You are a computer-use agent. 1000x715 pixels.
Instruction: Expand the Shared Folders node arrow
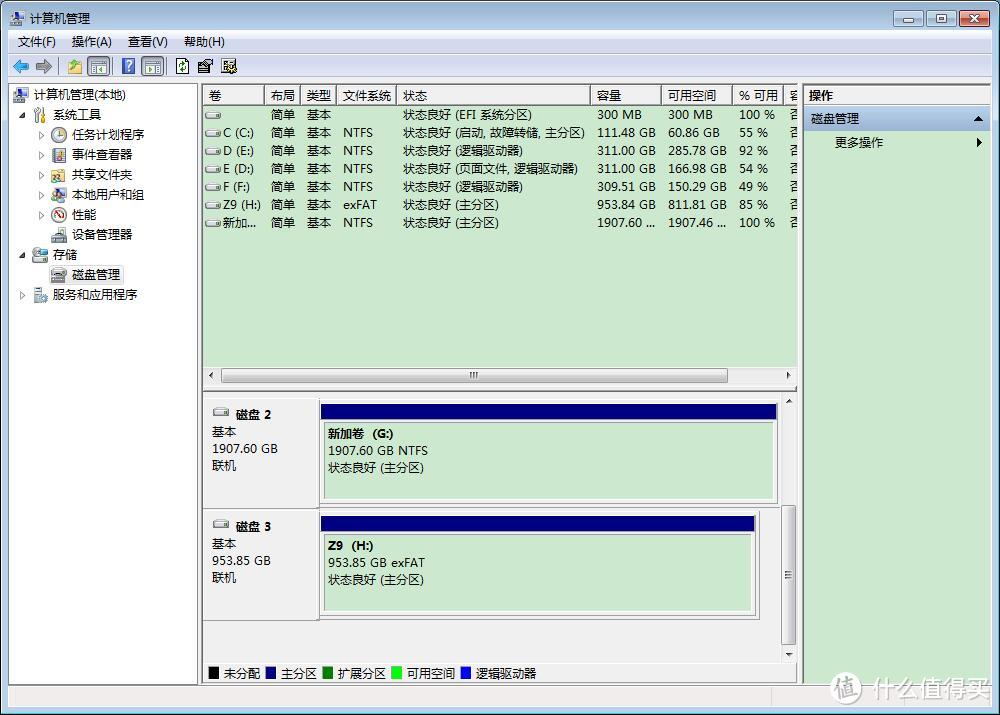(x=41, y=175)
